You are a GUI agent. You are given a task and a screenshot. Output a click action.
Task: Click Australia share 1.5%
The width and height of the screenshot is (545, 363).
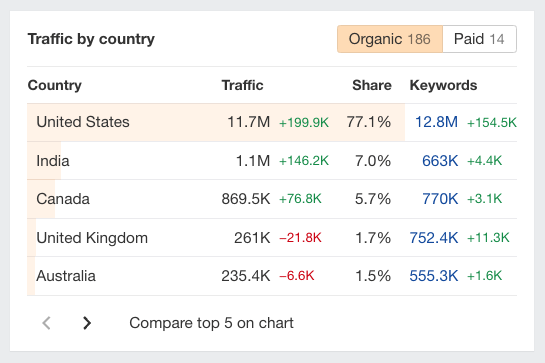tap(373, 276)
